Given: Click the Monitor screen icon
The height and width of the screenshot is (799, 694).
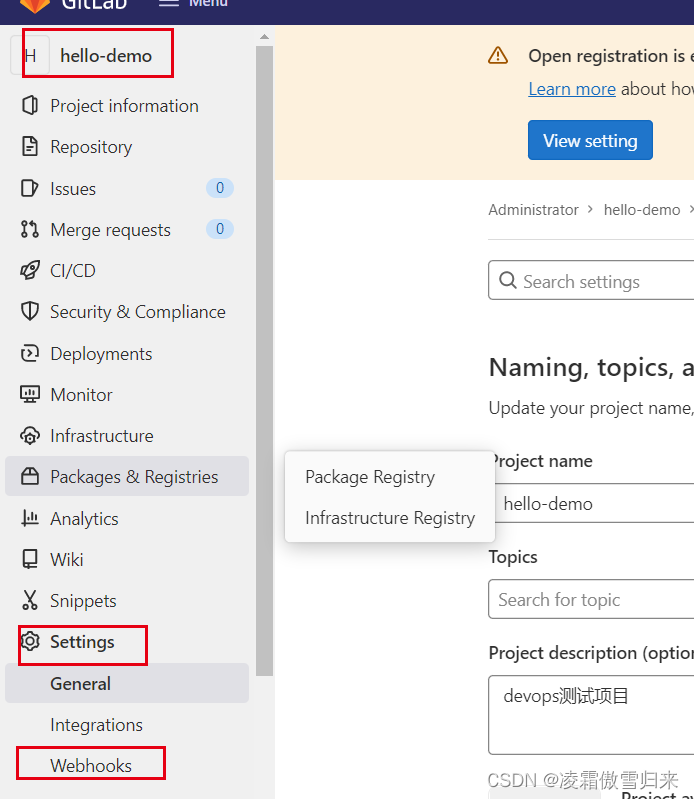Looking at the screenshot, I should 30,395.
